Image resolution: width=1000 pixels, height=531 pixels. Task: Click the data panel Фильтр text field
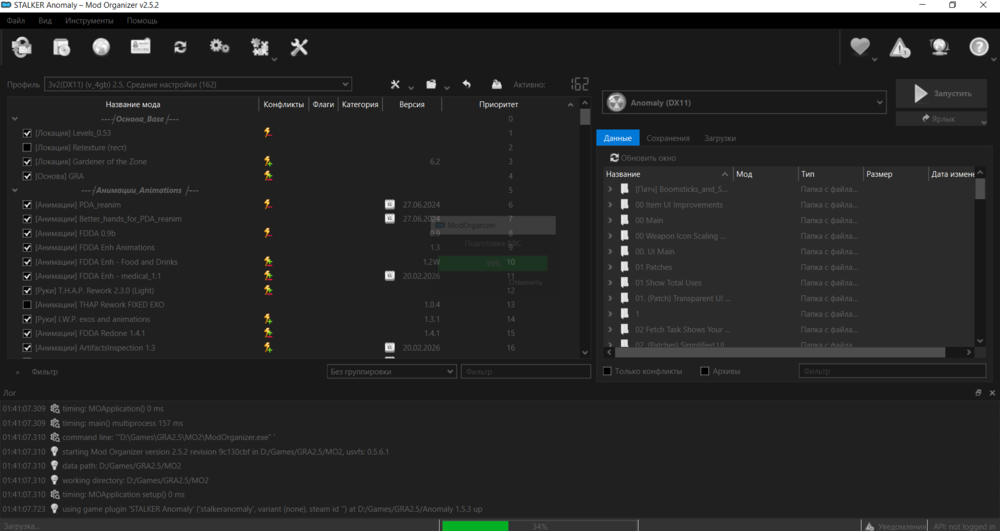[x=892, y=371]
